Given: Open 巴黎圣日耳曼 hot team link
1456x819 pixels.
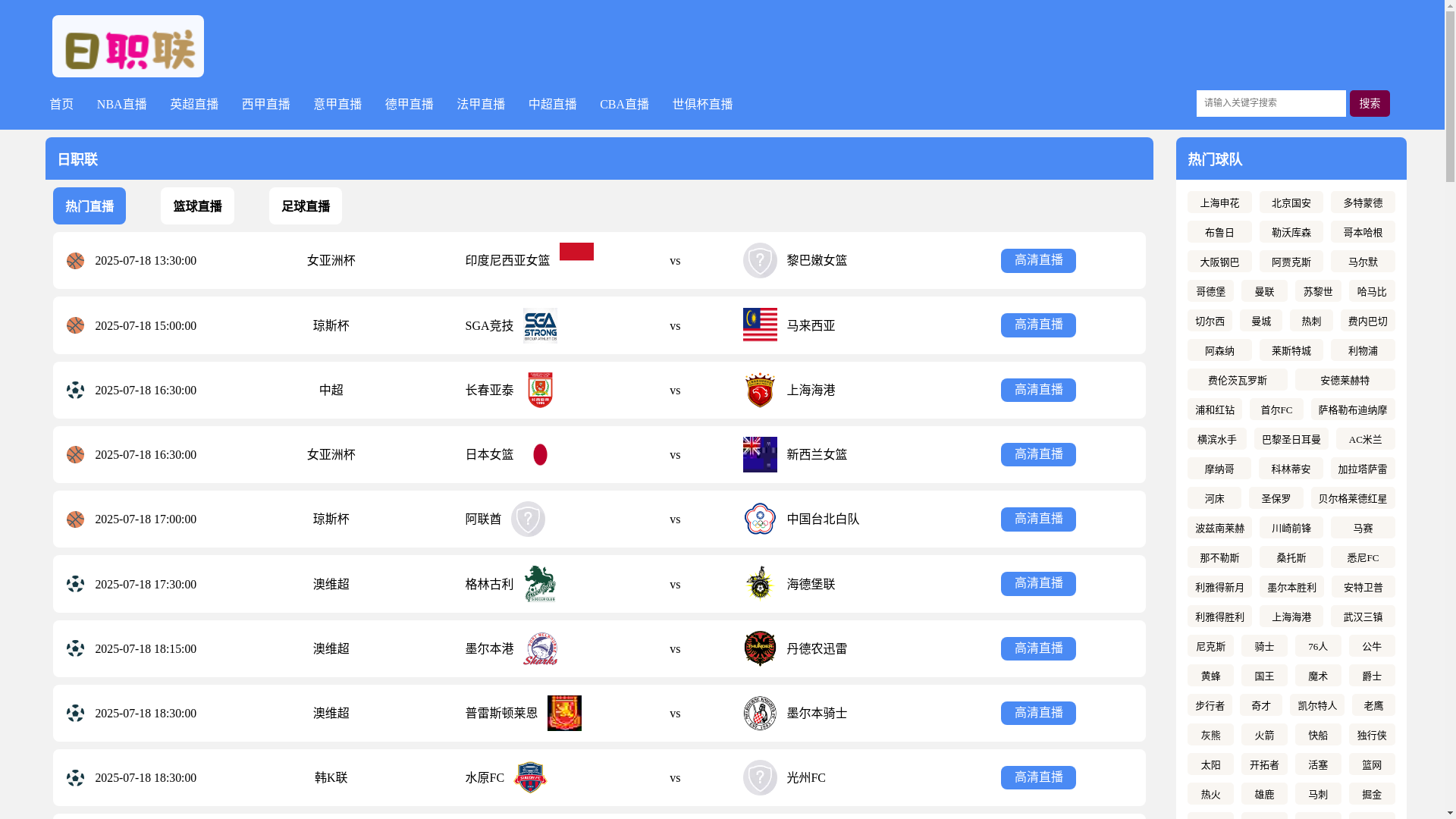Looking at the screenshot, I should [x=1291, y=439].
